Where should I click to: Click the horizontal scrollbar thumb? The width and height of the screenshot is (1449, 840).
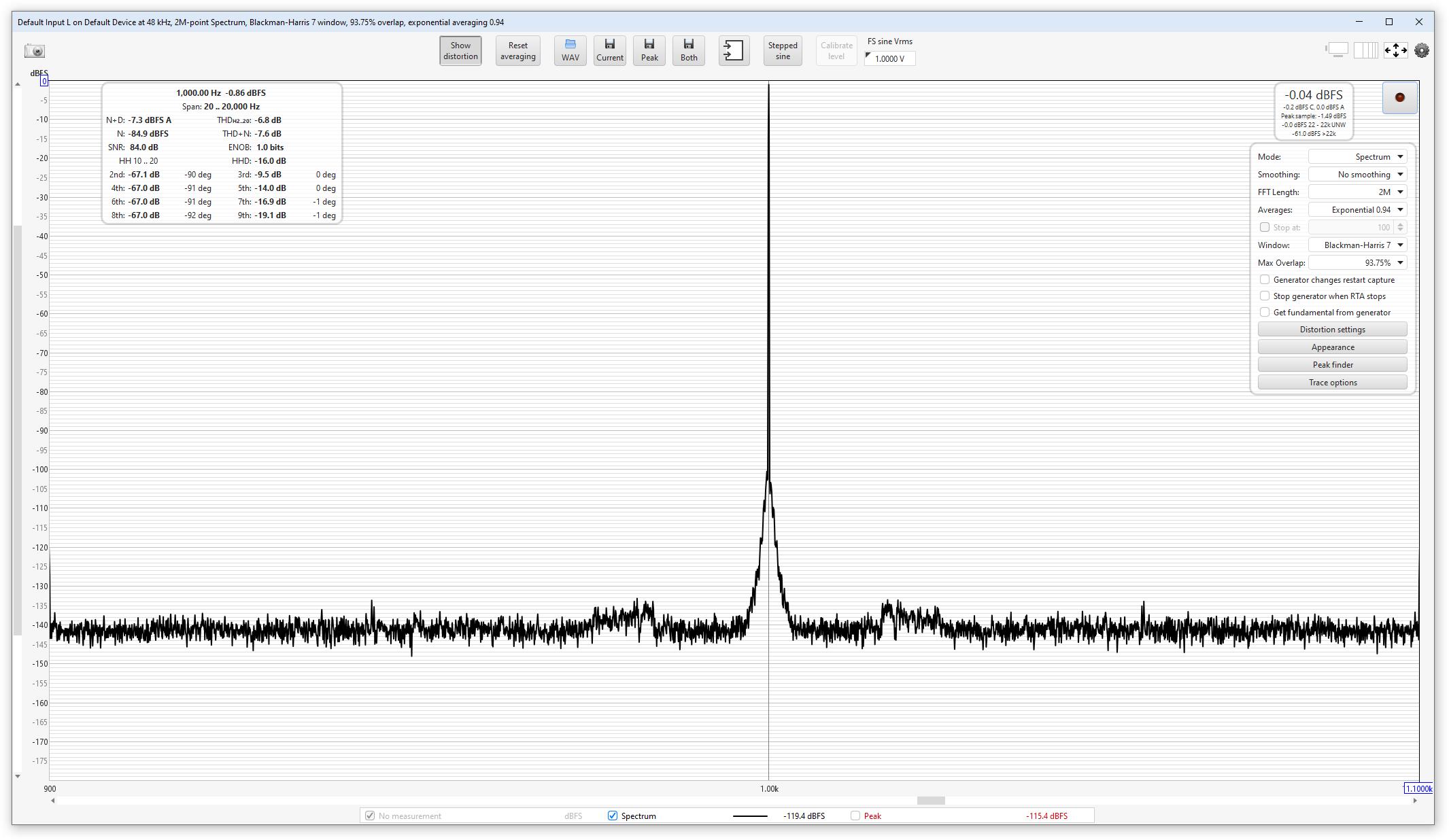[930, 801]
